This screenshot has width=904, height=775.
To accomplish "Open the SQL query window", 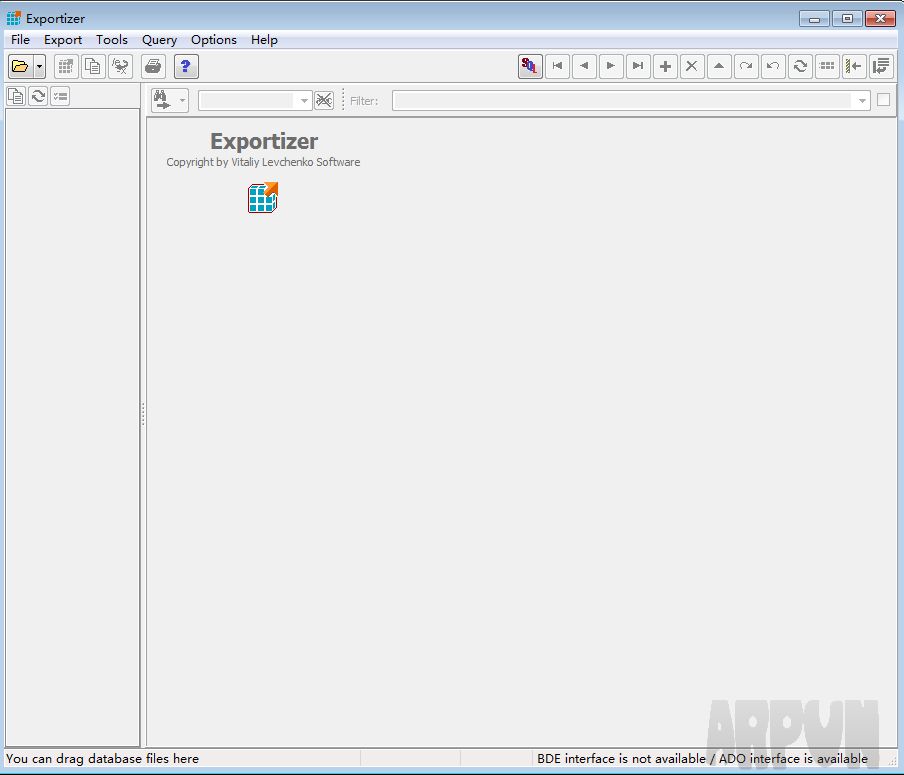I will pyautogui.click(x=530, y=66).
